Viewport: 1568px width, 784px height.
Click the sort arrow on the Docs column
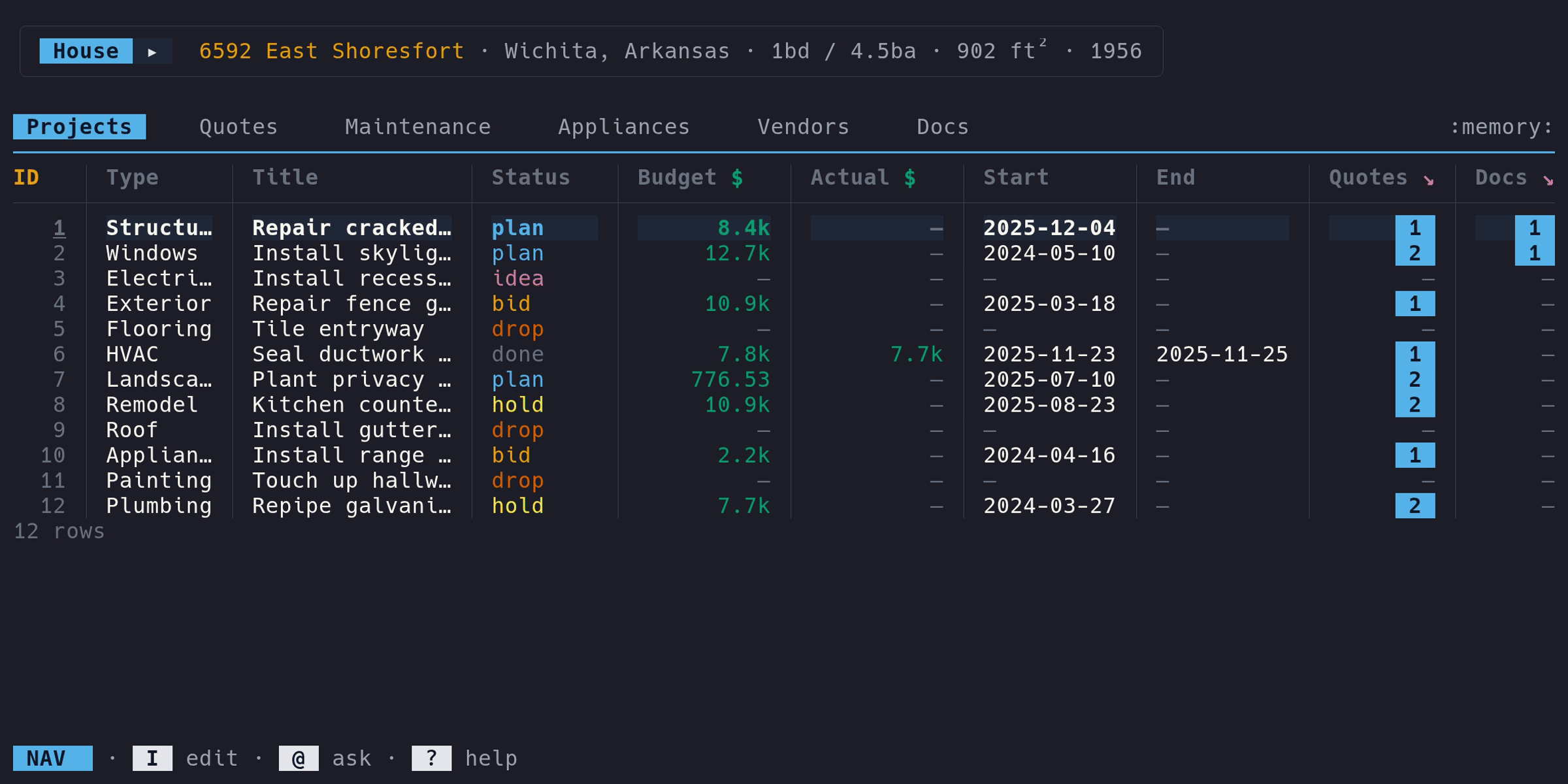click(x=1548, y=181)
